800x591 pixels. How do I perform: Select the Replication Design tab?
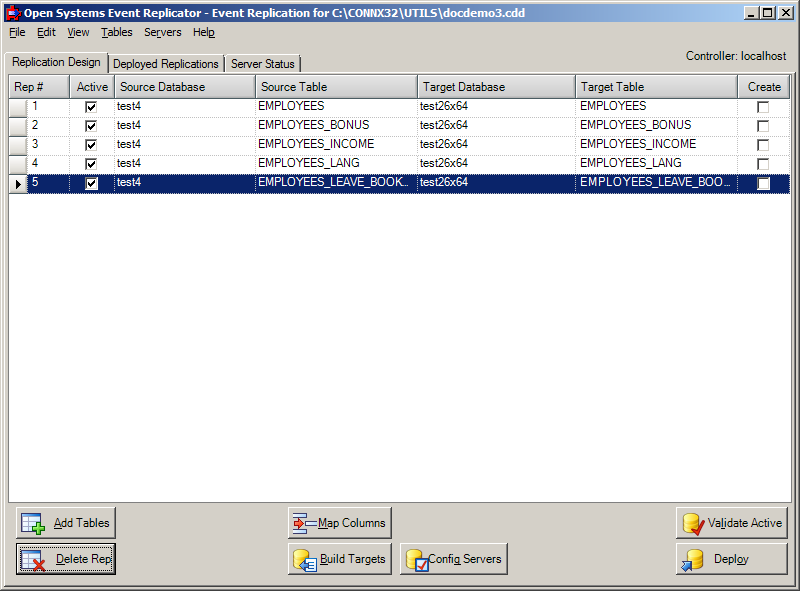pos(54,61)
